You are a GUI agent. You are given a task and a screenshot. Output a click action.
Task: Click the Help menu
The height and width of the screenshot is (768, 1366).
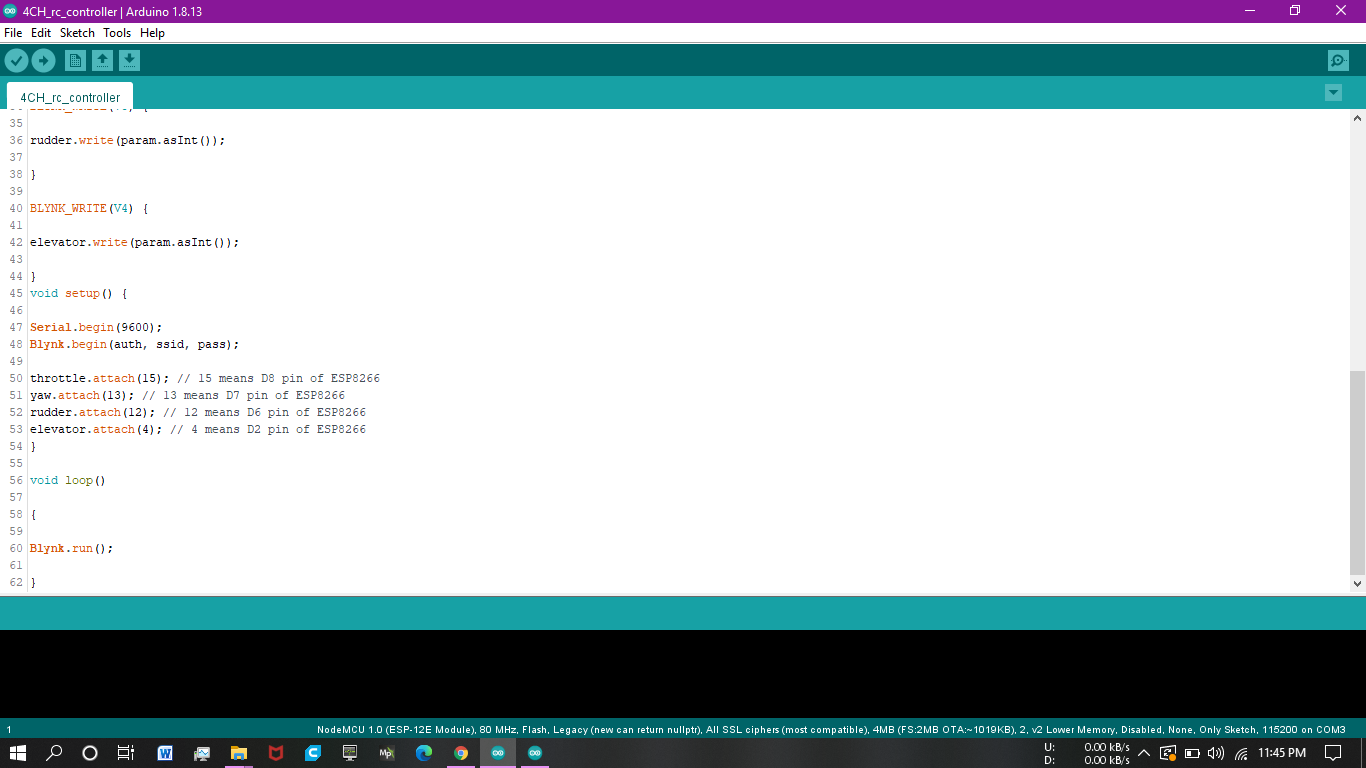tap(152, 33)
